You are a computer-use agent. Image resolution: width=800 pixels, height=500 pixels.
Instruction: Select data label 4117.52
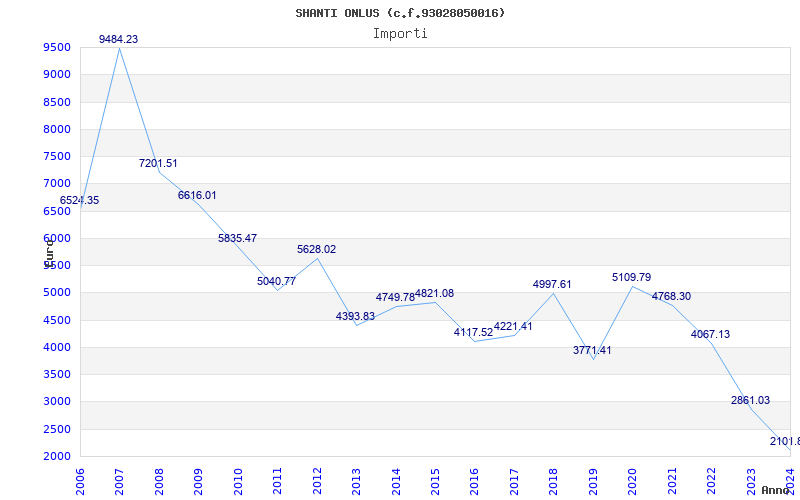click(473, 333)
